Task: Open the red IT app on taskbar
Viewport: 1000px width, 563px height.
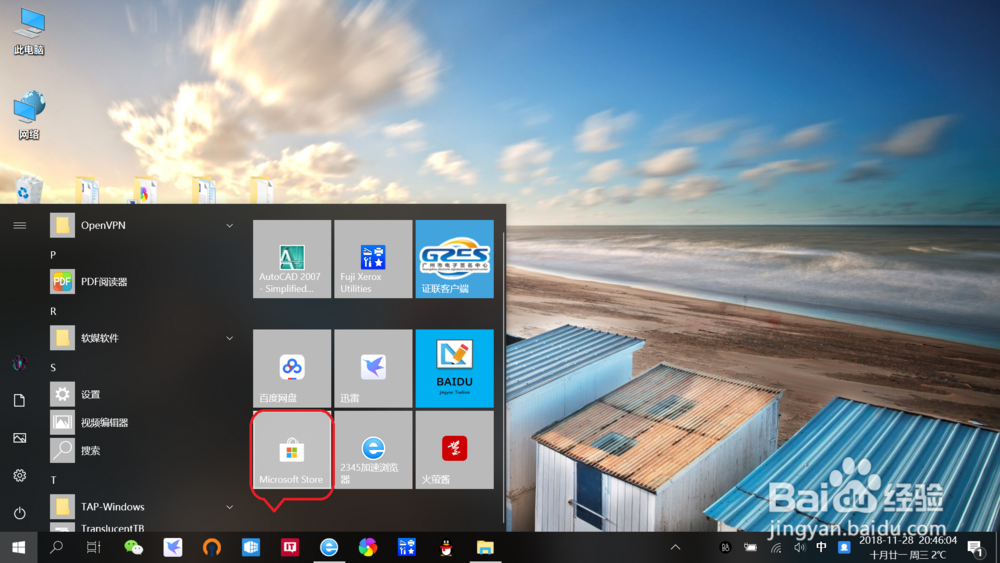Action: (x=290, y=547)
